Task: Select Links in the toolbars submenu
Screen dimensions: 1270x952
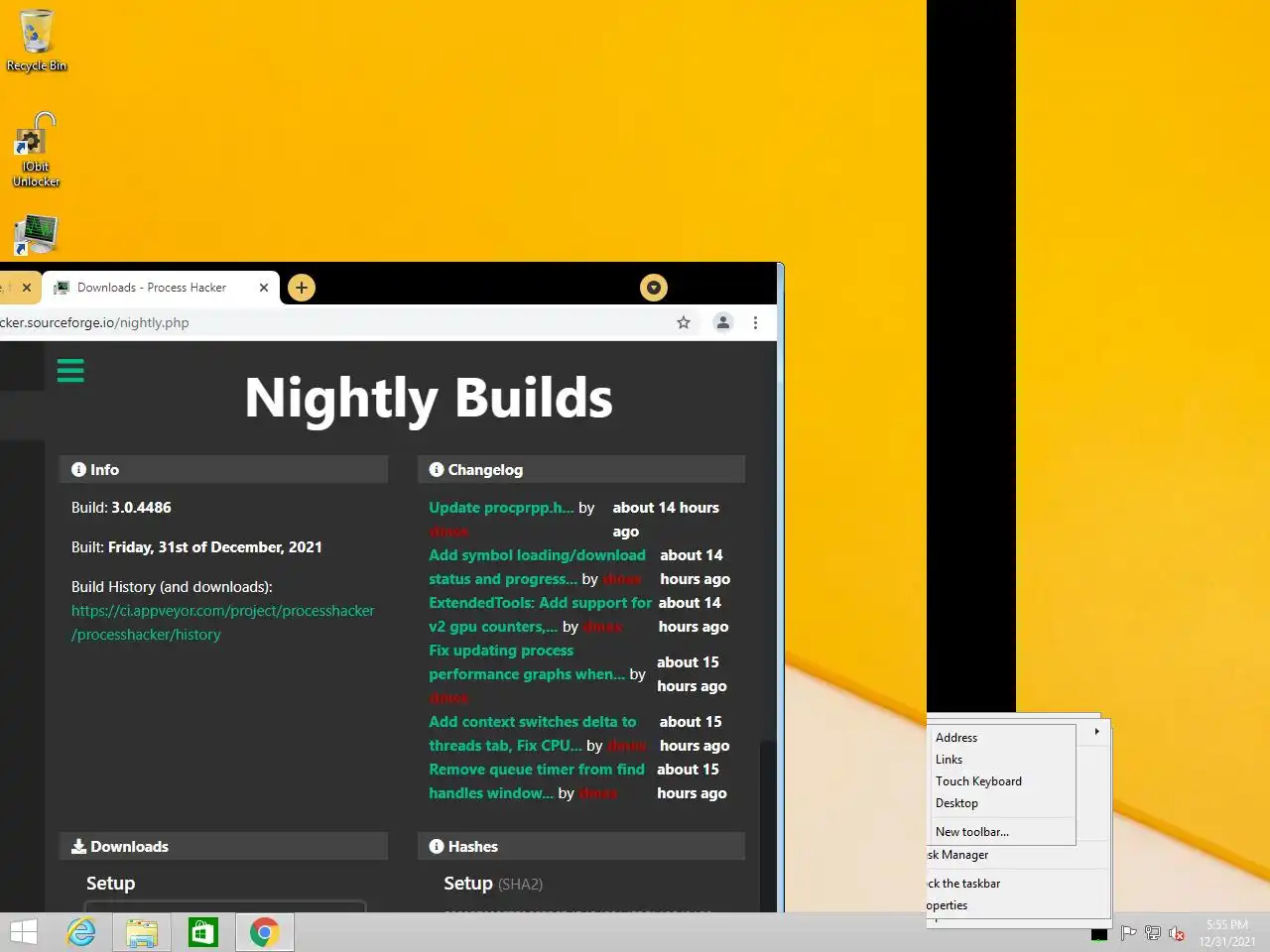Action: pyautogui.click(x=1002, y=760)
